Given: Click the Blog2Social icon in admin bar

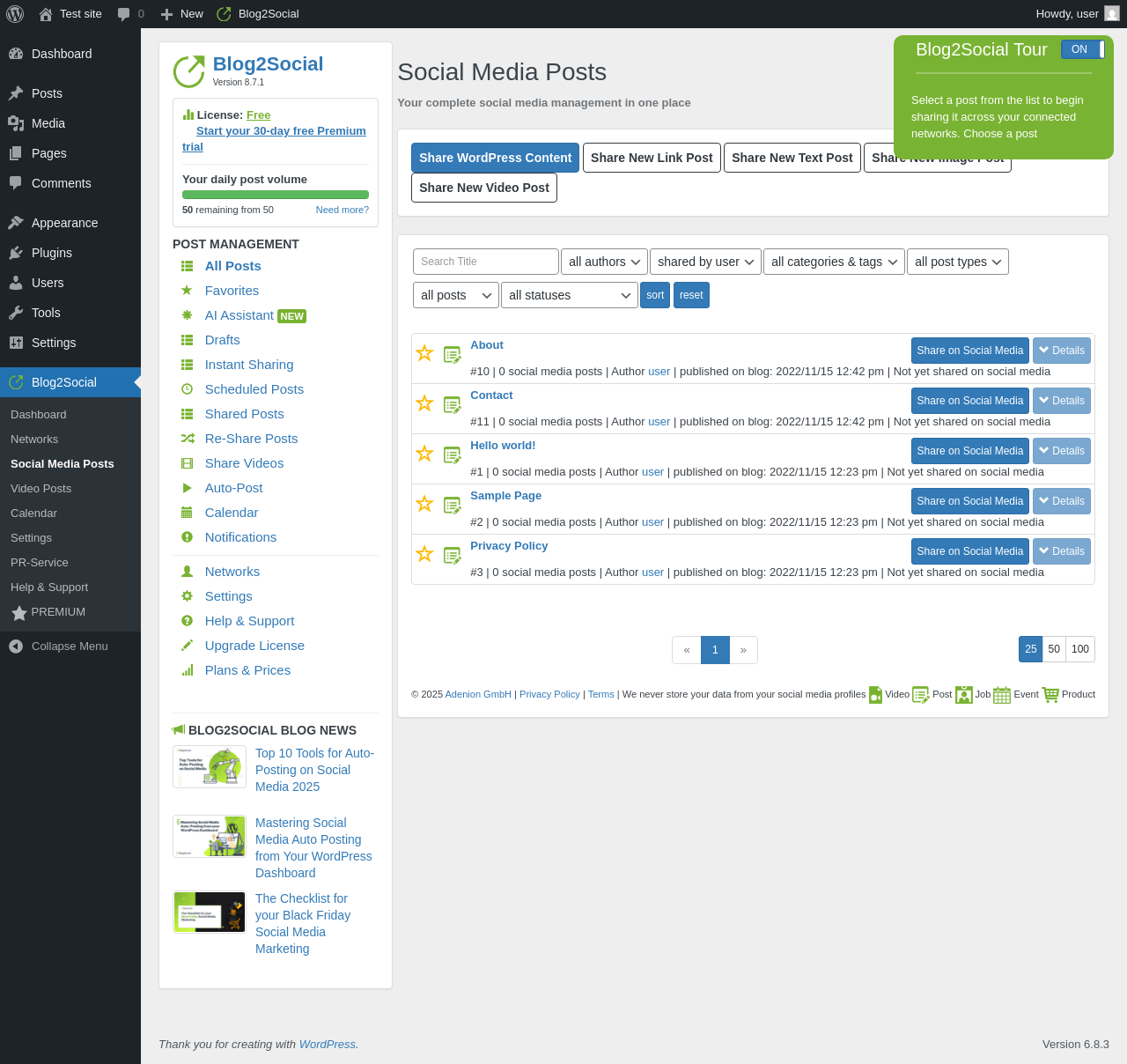Looking at the screenshot, I should [x=224, y=14].
